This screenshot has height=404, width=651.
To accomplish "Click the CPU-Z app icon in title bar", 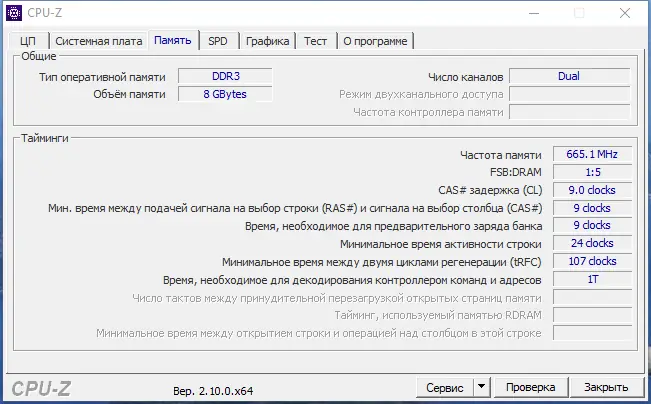I will click(x=14, y=13).
